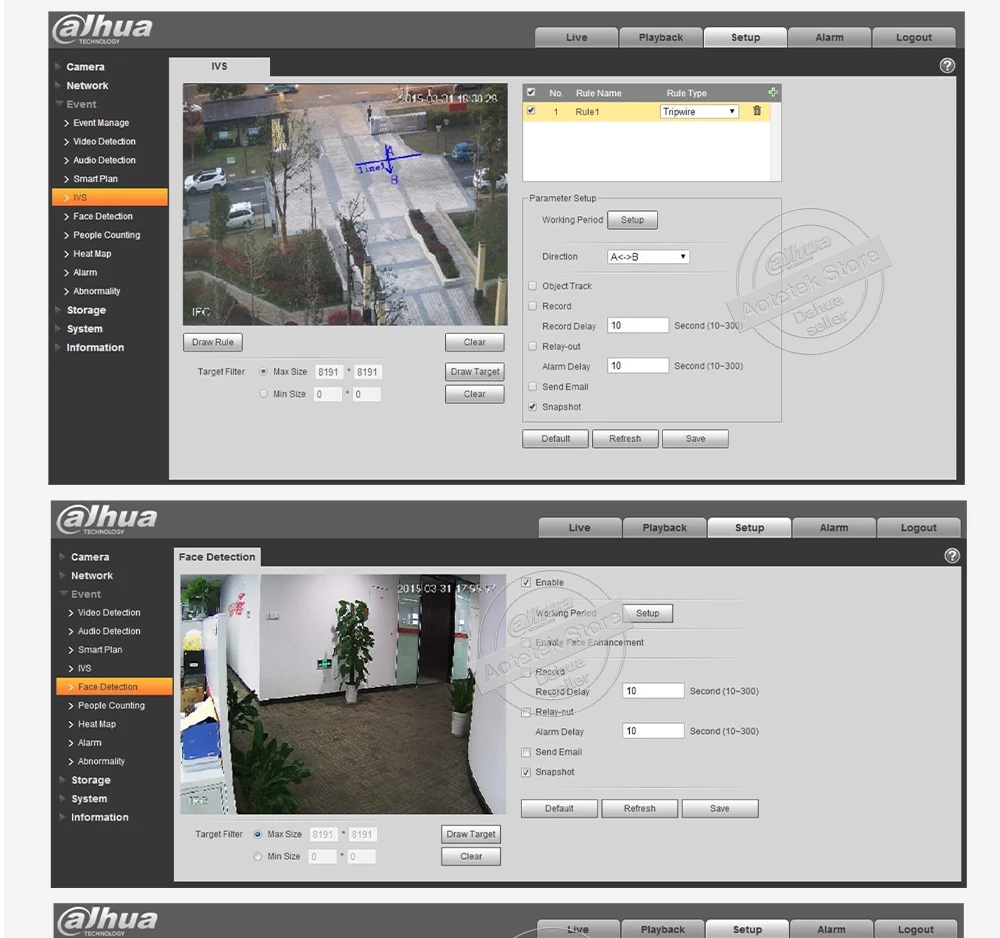Open the Direction A<->B dropdown
The image size is (1000, 938).
point(648,256)
